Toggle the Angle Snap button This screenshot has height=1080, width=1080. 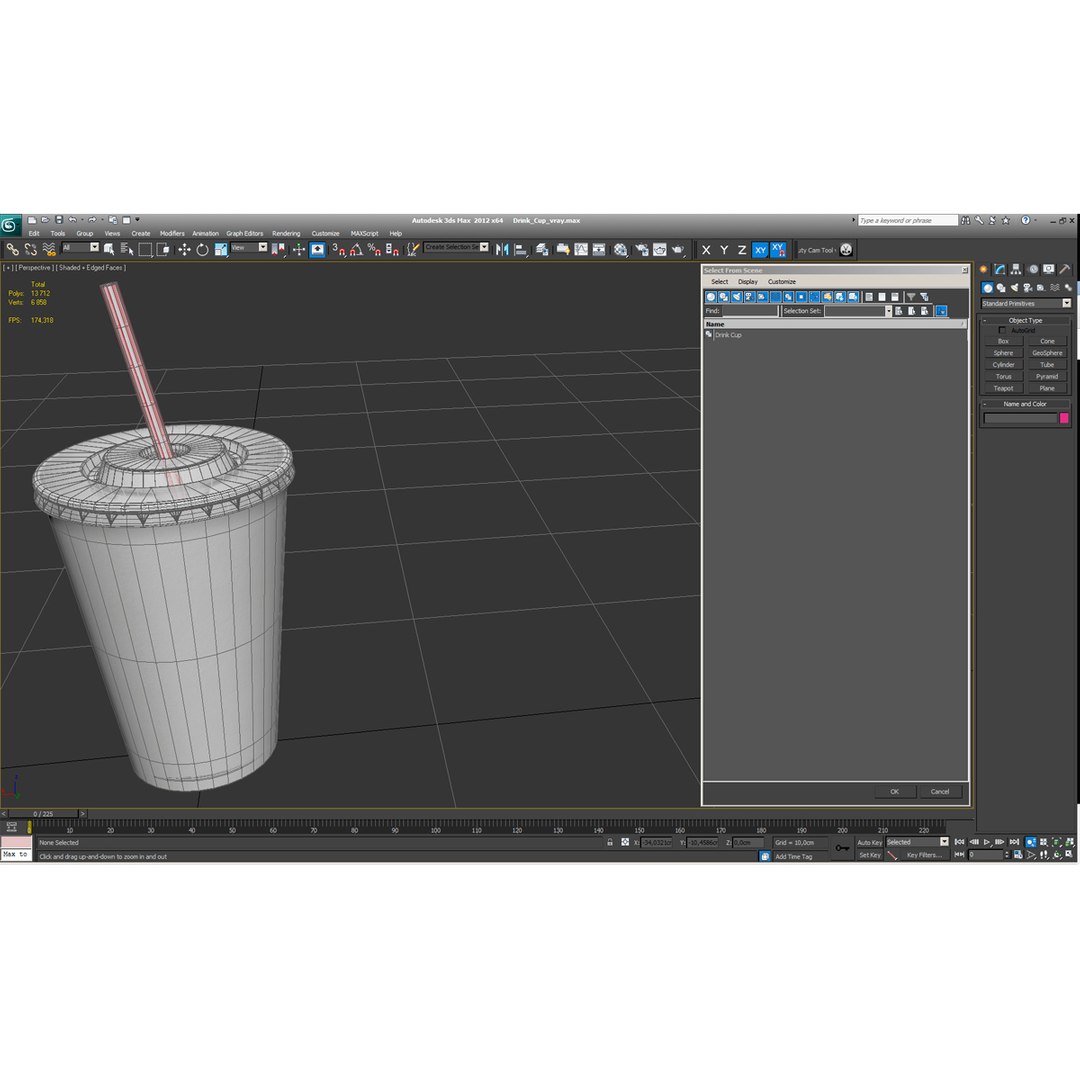coord(356,249)
